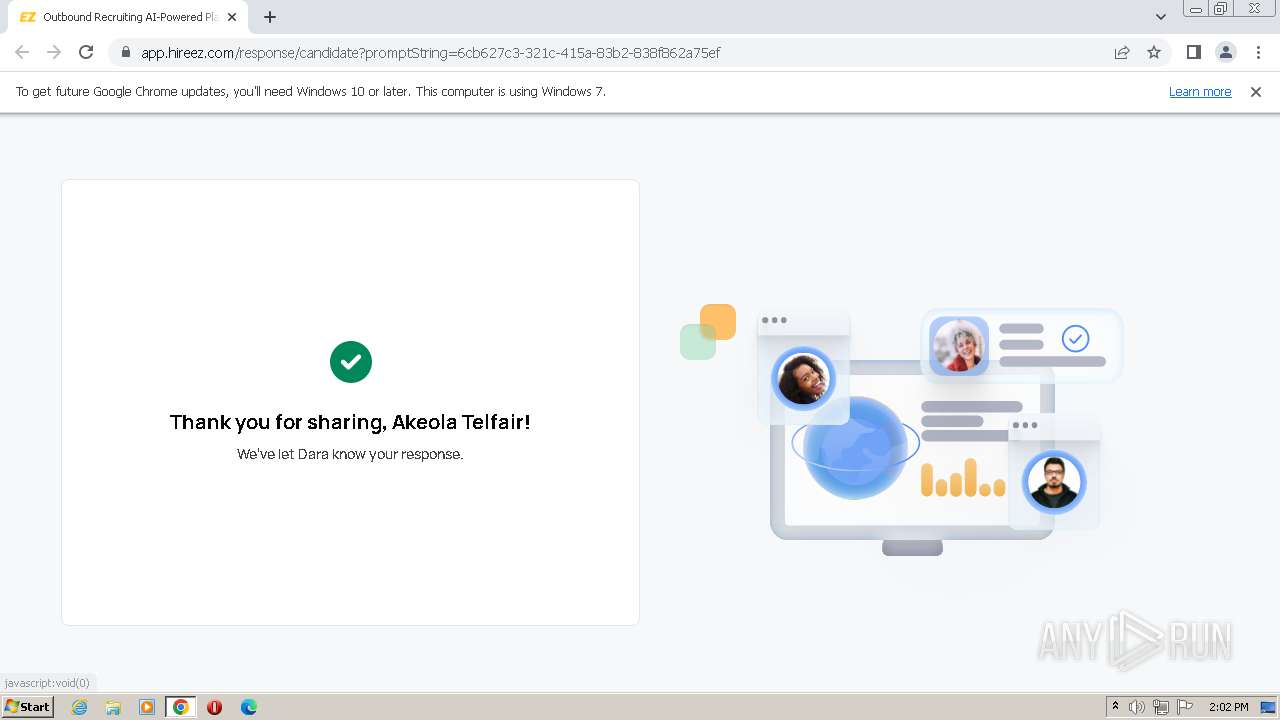Go forward using the browser forward arrow

click(54, 52)
